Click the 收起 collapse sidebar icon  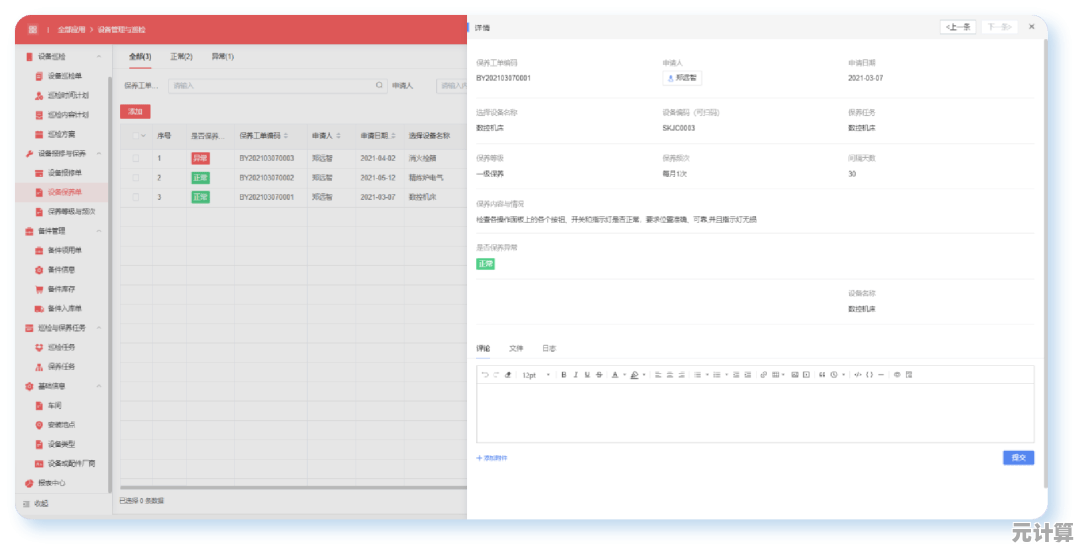point(27,504)
